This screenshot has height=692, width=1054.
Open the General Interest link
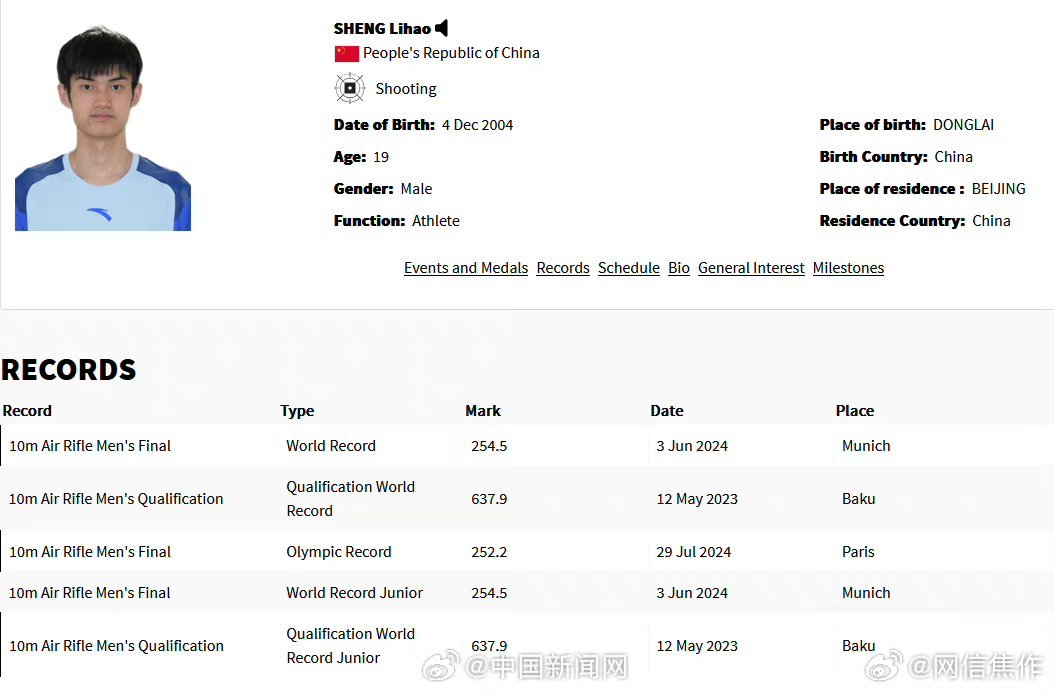(751, 268)
